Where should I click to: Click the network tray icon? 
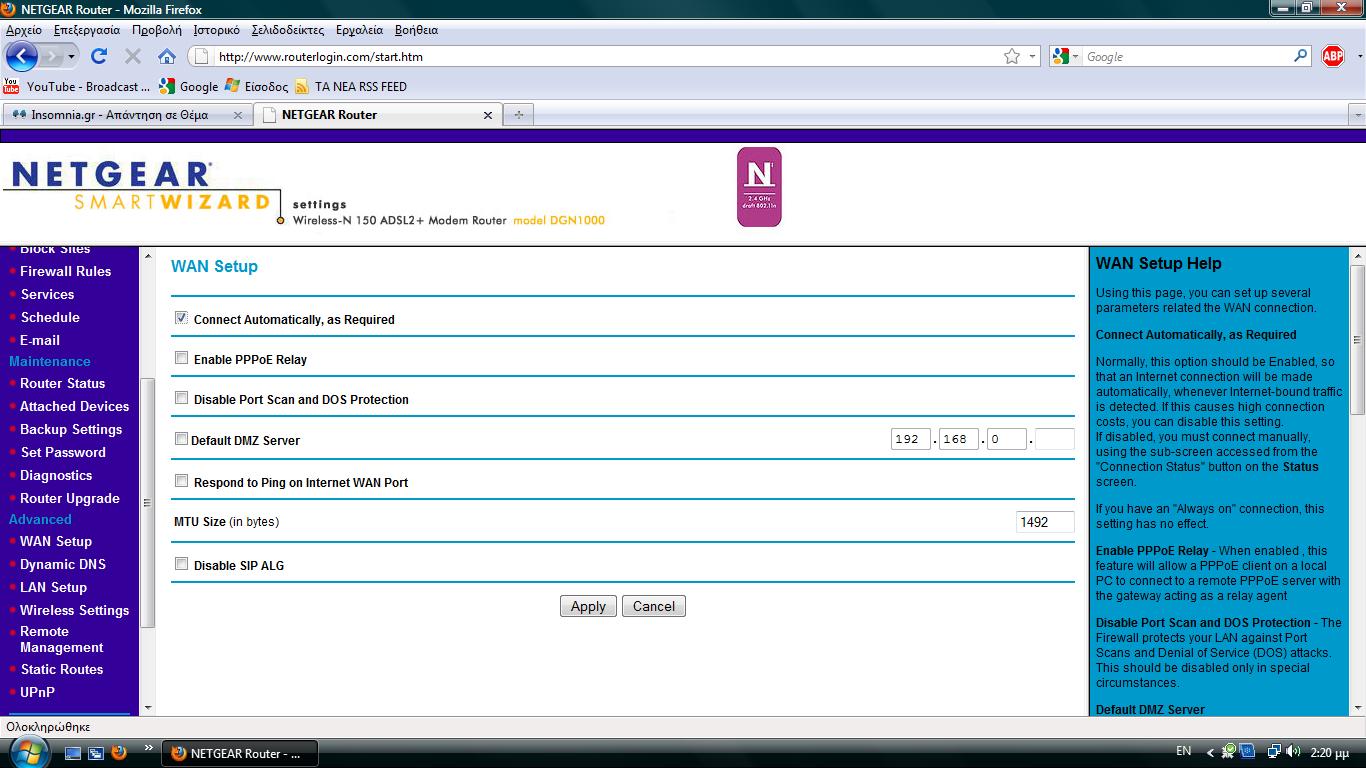point(1274,751)
